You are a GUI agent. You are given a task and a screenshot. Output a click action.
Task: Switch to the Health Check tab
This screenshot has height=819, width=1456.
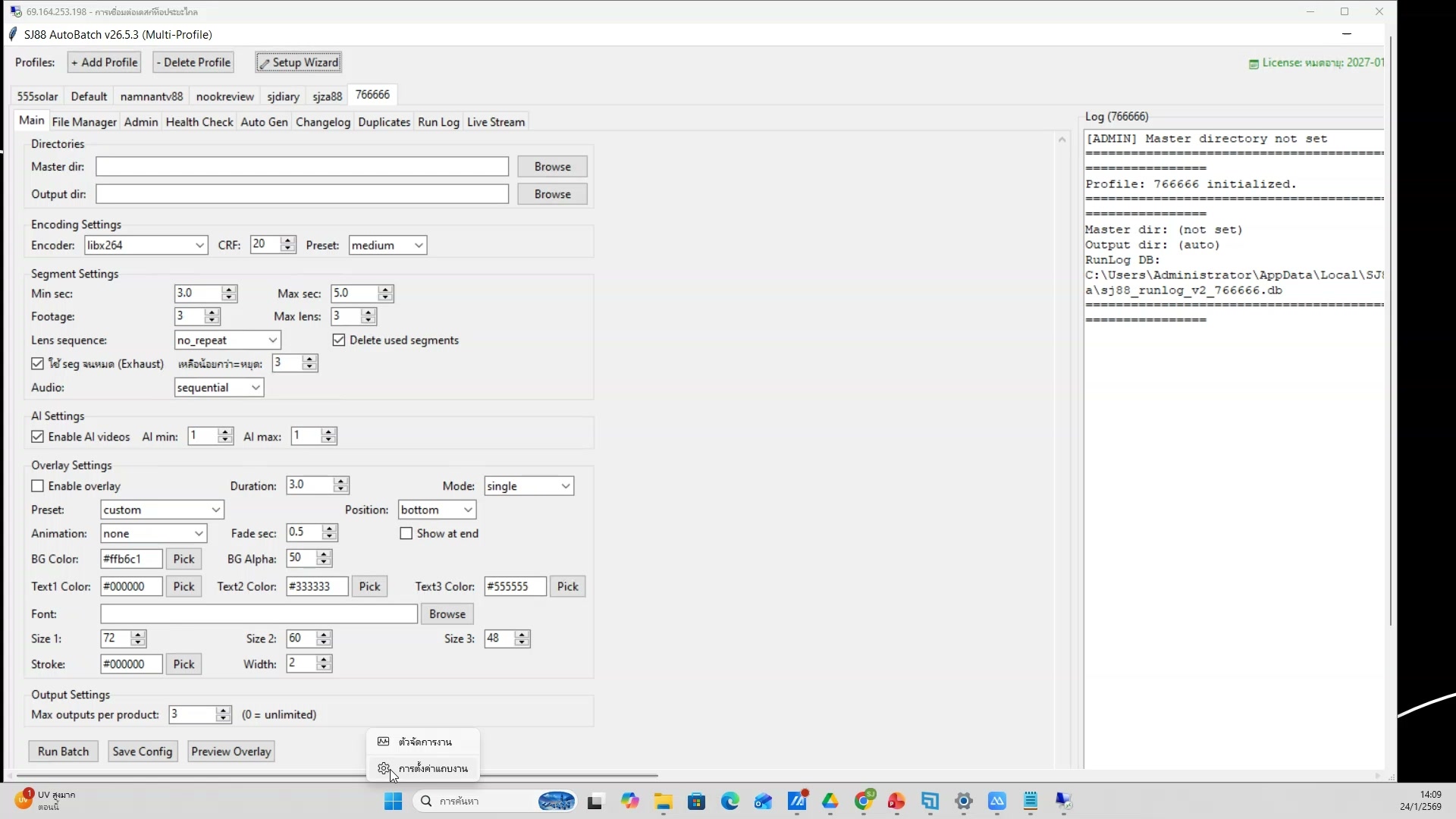[199, 122]
